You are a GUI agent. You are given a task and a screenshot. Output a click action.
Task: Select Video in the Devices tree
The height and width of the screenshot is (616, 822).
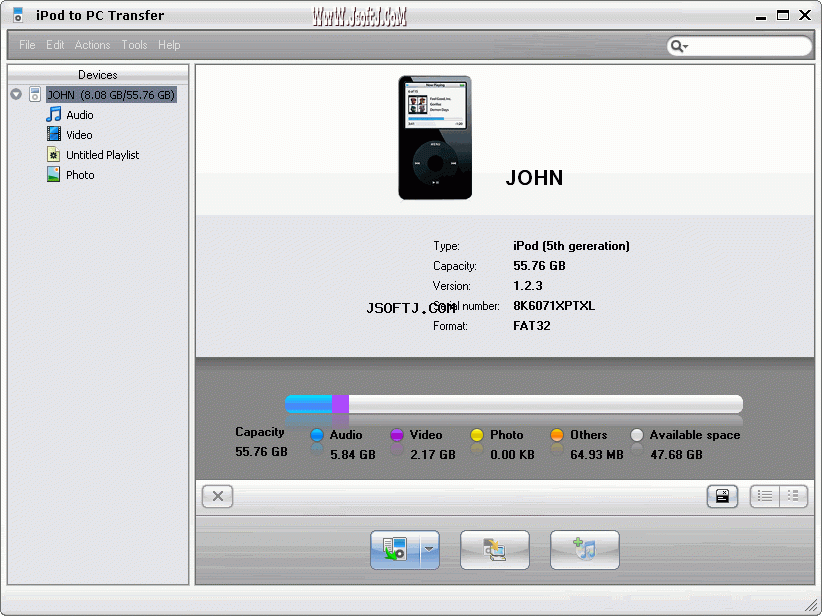click(x=79, y=135)
